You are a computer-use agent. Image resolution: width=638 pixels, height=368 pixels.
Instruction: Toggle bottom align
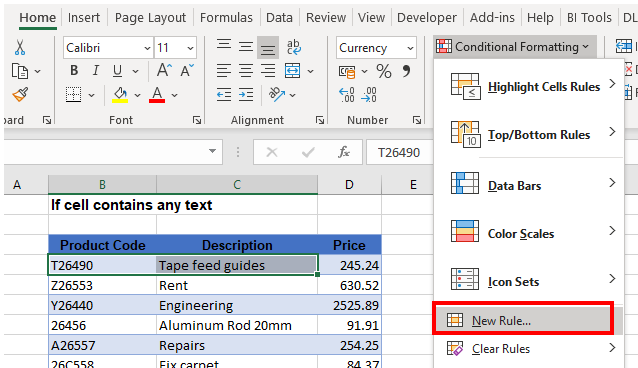(x=268, y=48)
